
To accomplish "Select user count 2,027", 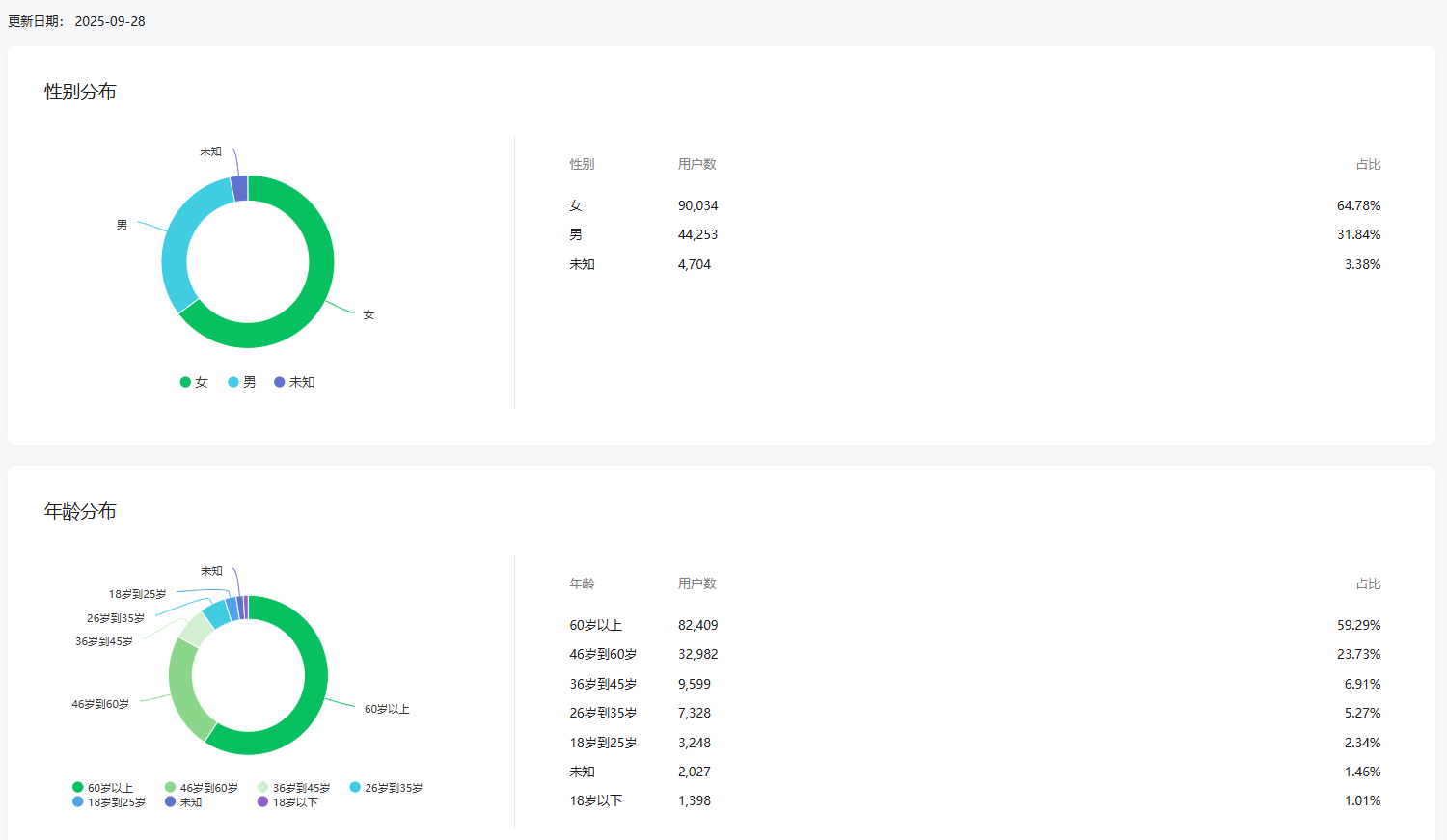I will (694, 772).
